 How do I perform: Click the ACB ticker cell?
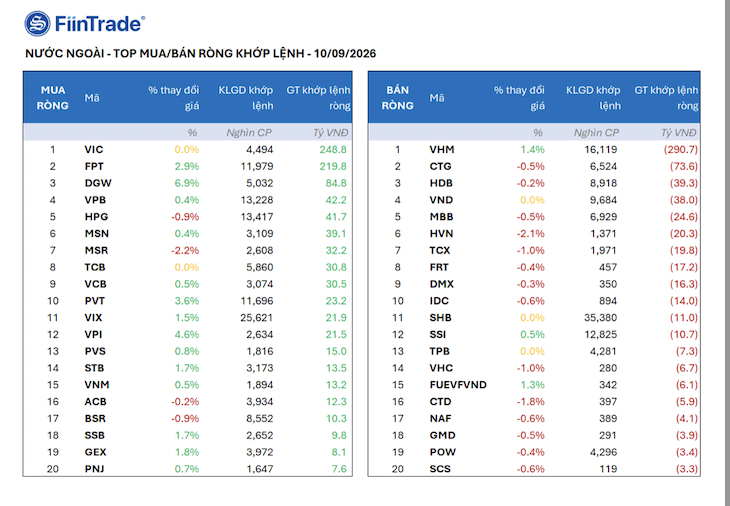tap(95, 401)
